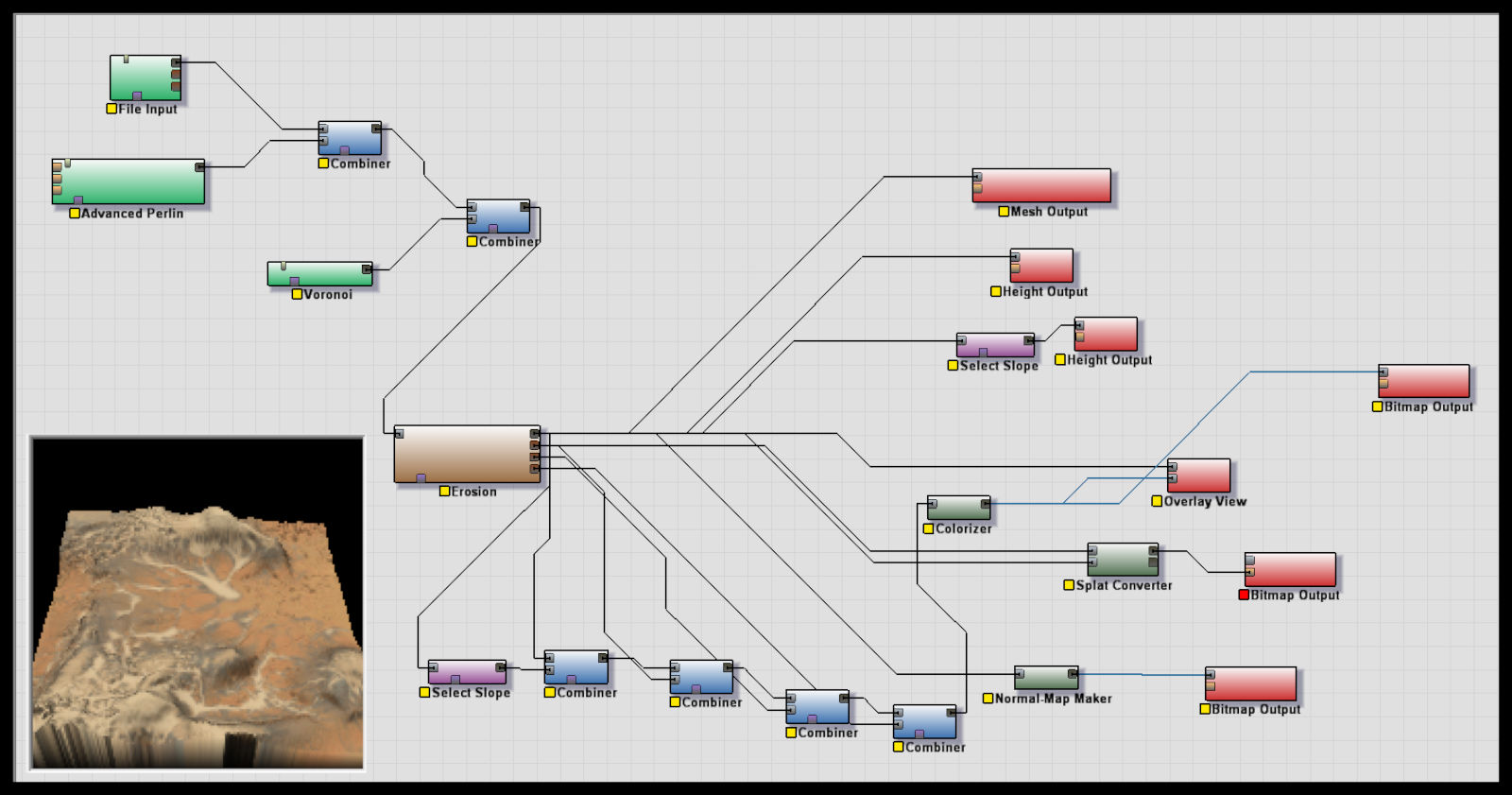Click the Mesh Output text label

(x=1049, y=212)
